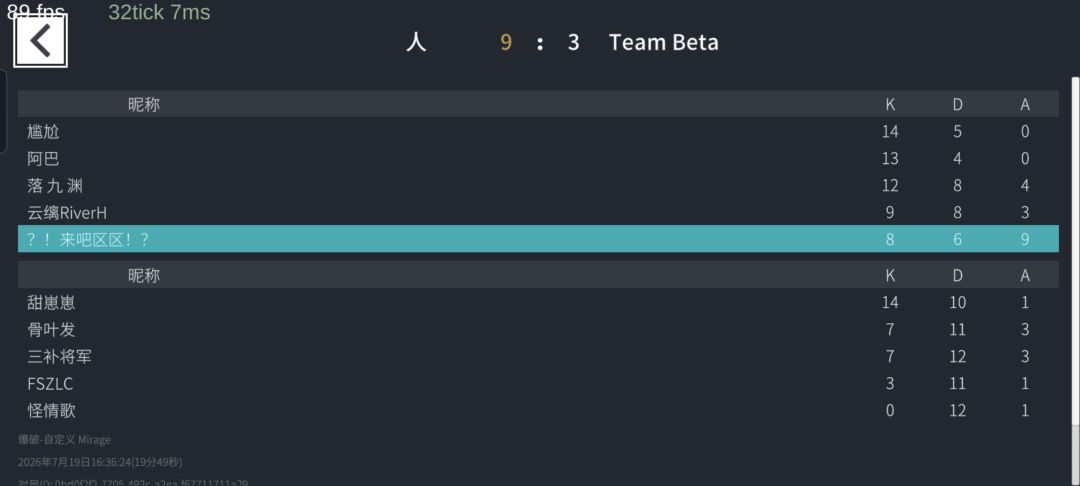The image size is (1080, 486).
Task: Click top team's D column header
Action: [957, 105]
